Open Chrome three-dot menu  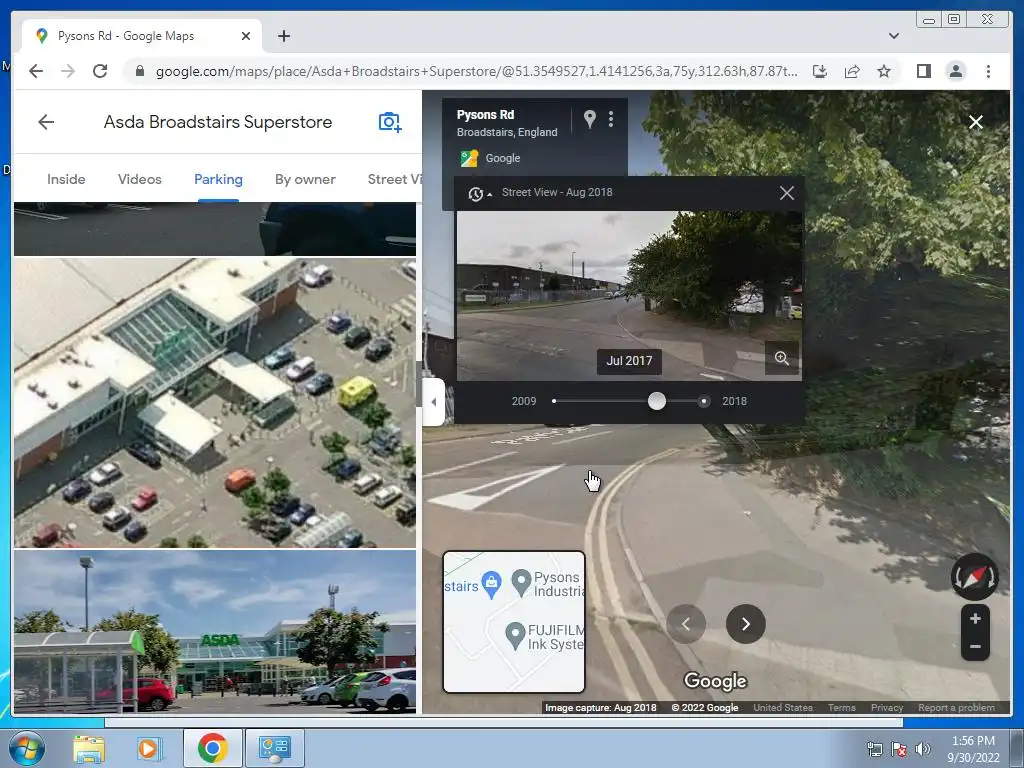[988, 71]
